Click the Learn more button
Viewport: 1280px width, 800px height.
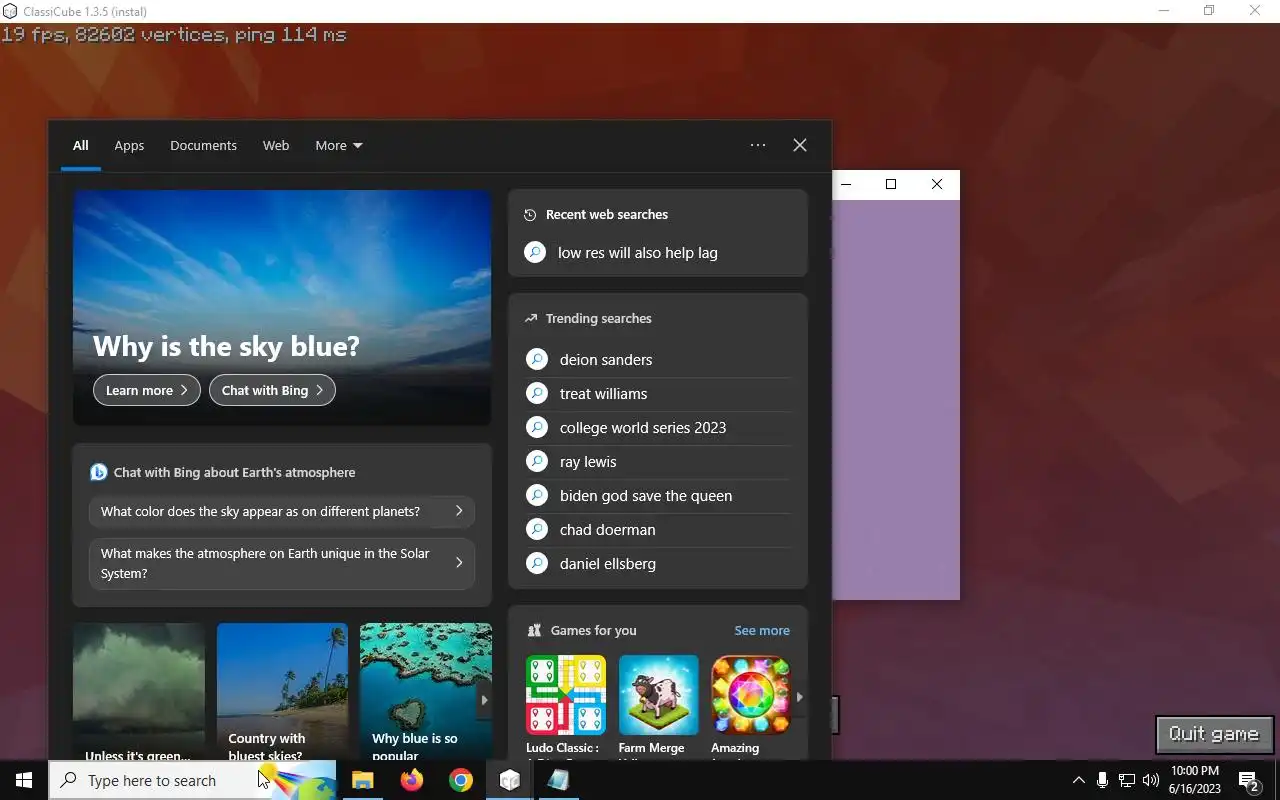tap(147, 390)
